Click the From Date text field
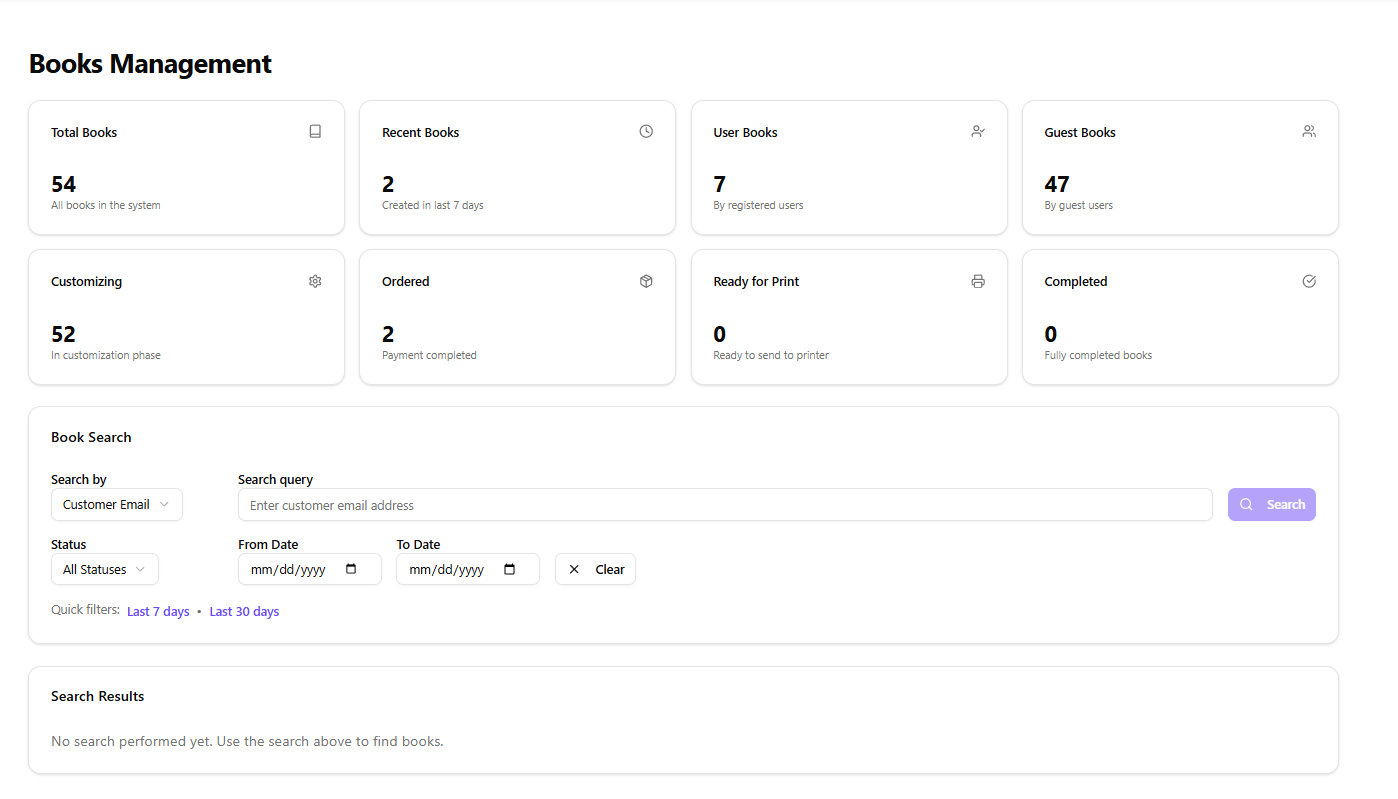The width and height of the screenshot is (1398, 799). click(x=288, y=569)
